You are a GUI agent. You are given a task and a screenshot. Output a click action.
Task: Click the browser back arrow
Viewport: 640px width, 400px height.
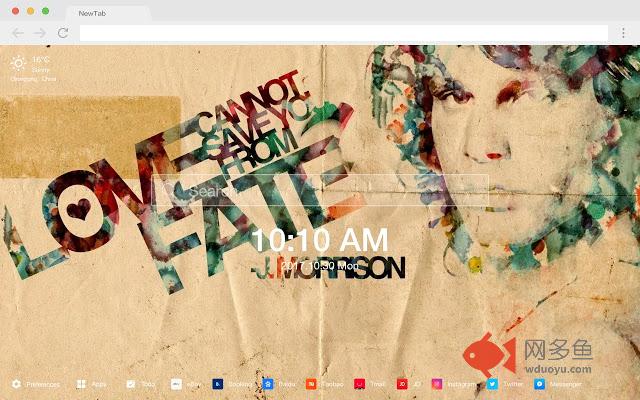[17, 33]
